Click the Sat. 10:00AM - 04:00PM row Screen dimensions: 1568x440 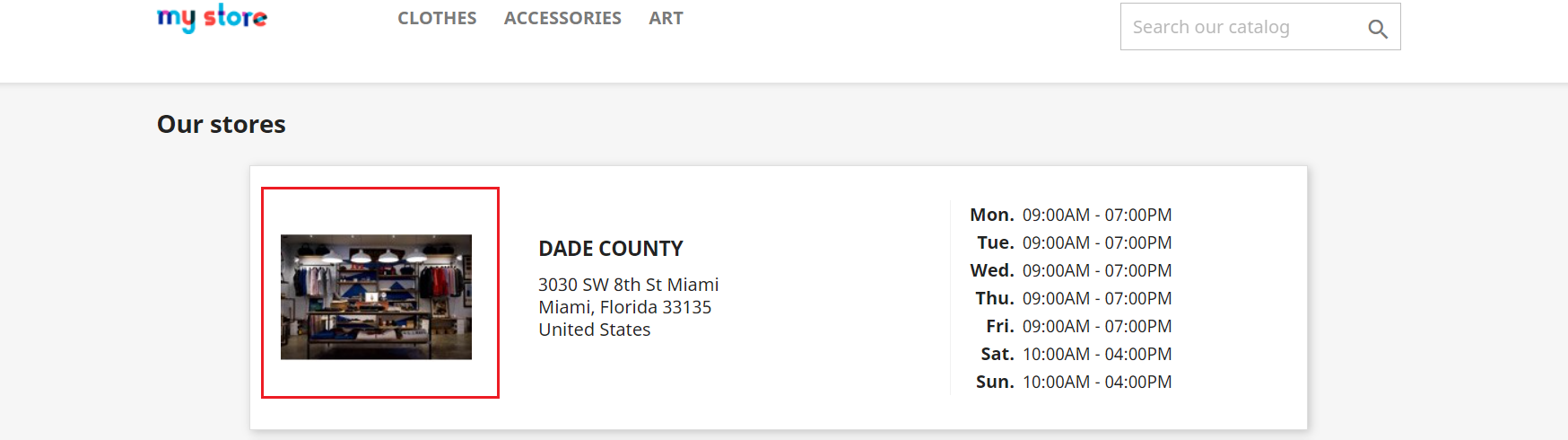[1076, 354]
